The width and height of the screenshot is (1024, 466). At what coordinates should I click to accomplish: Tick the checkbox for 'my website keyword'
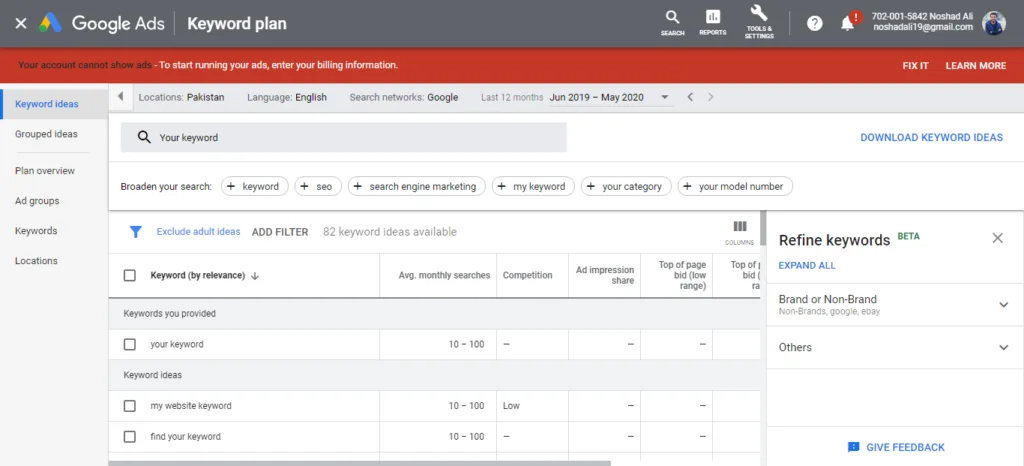(129, 406)
